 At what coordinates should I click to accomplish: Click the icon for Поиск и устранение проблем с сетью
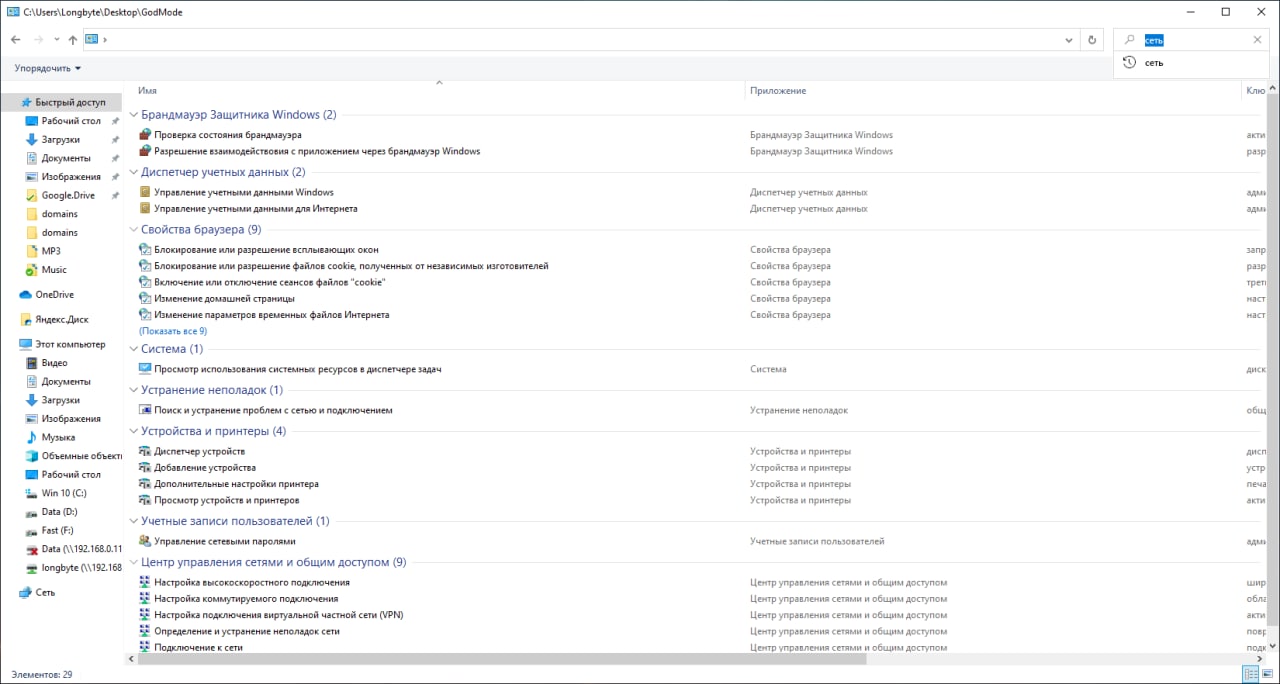145,410
